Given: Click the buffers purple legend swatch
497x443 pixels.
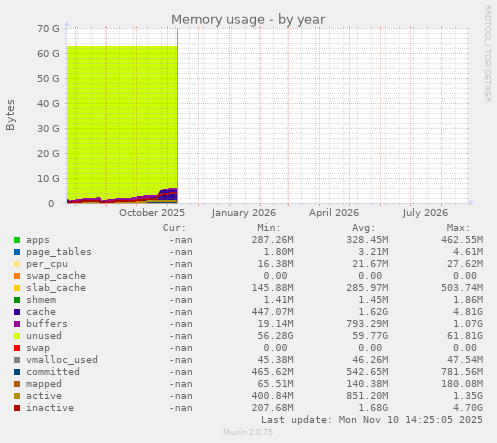Looking at the screenshot, I should click(17, 324).
